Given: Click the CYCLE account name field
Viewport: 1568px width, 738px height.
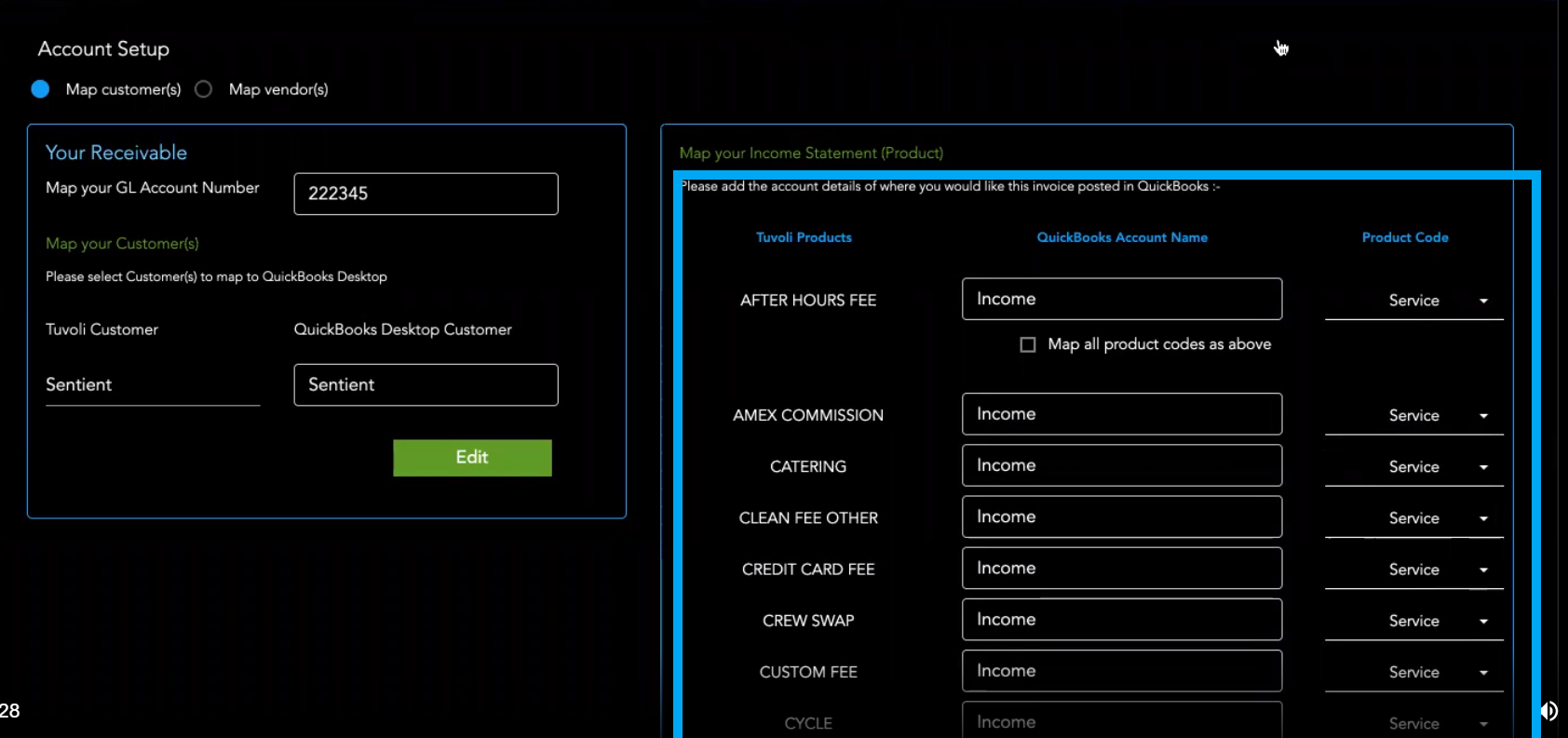Looking at the screenshot, I should click(1121, 721).
